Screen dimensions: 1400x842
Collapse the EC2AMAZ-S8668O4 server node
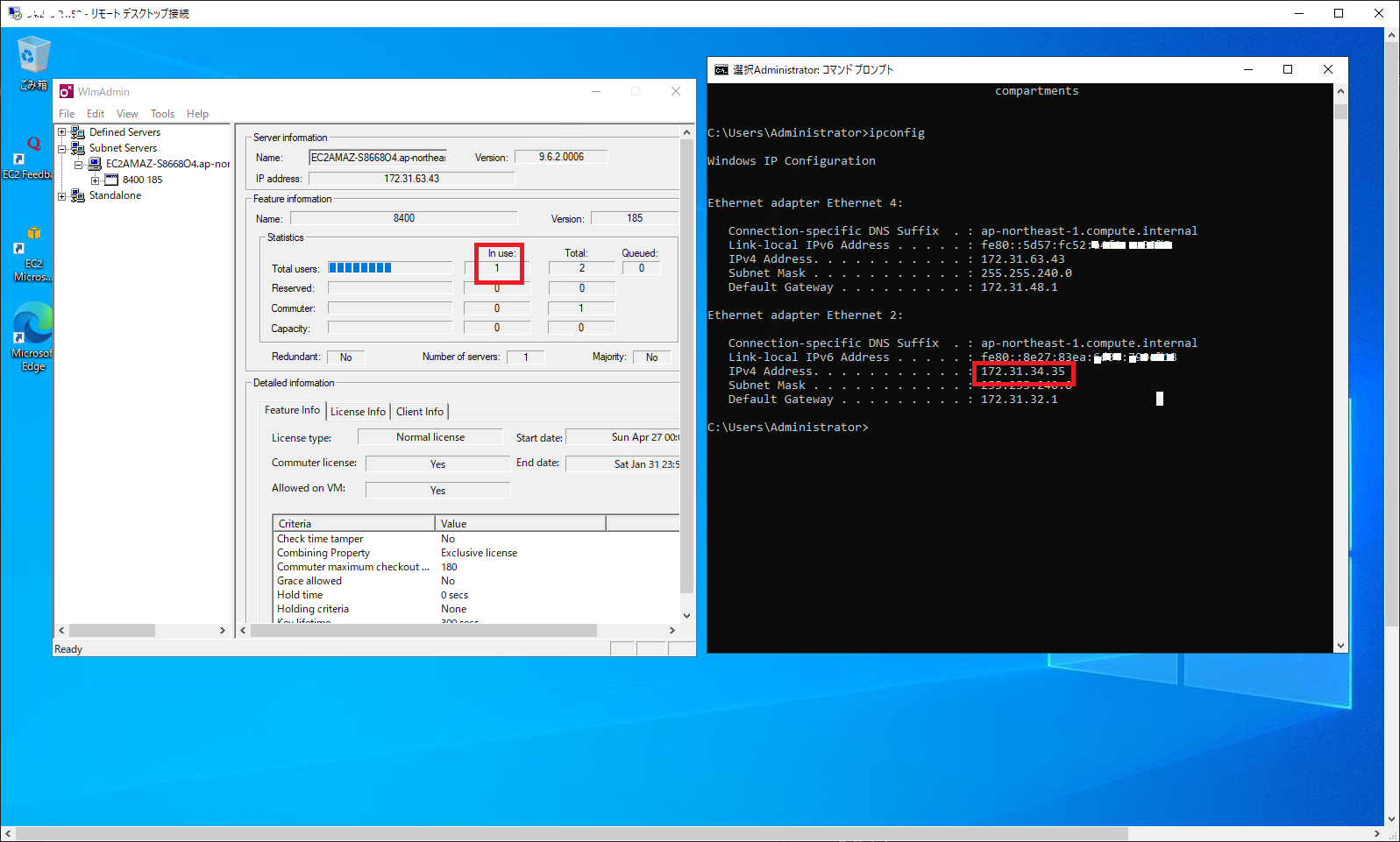coord(78,165)
